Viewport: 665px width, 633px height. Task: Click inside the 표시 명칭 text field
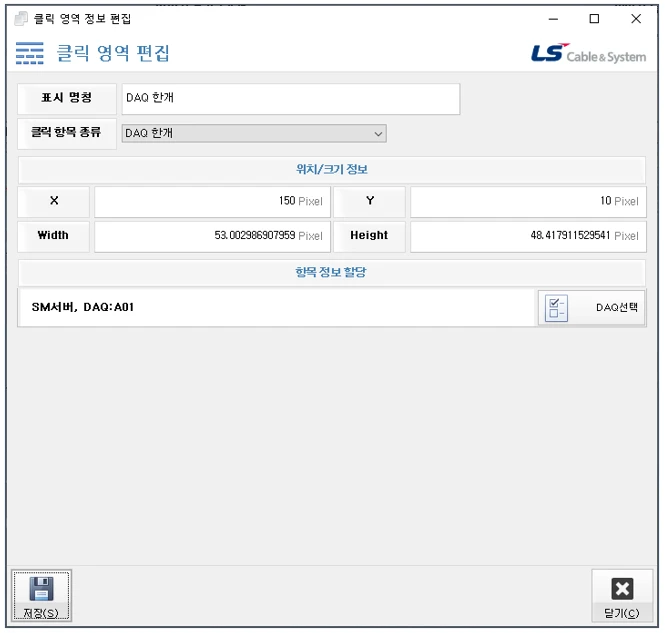pos(291,99)
